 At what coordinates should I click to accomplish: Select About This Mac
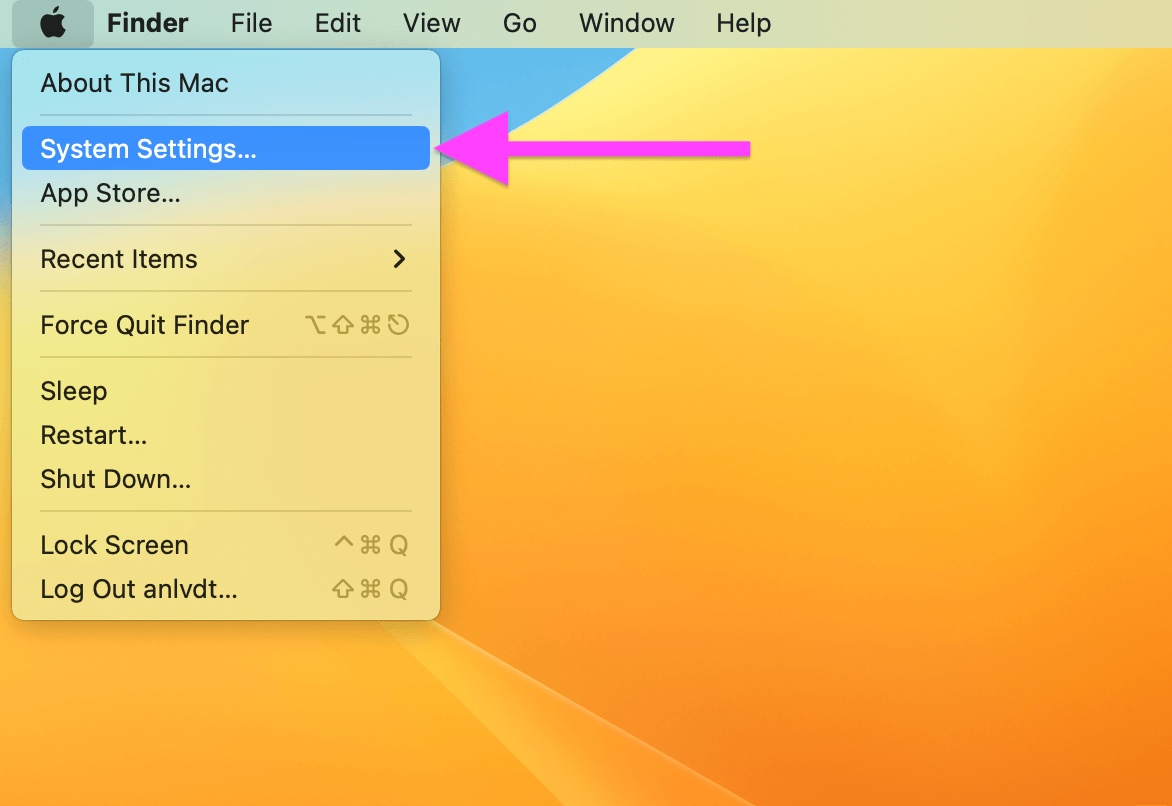[x=134, y=83]
